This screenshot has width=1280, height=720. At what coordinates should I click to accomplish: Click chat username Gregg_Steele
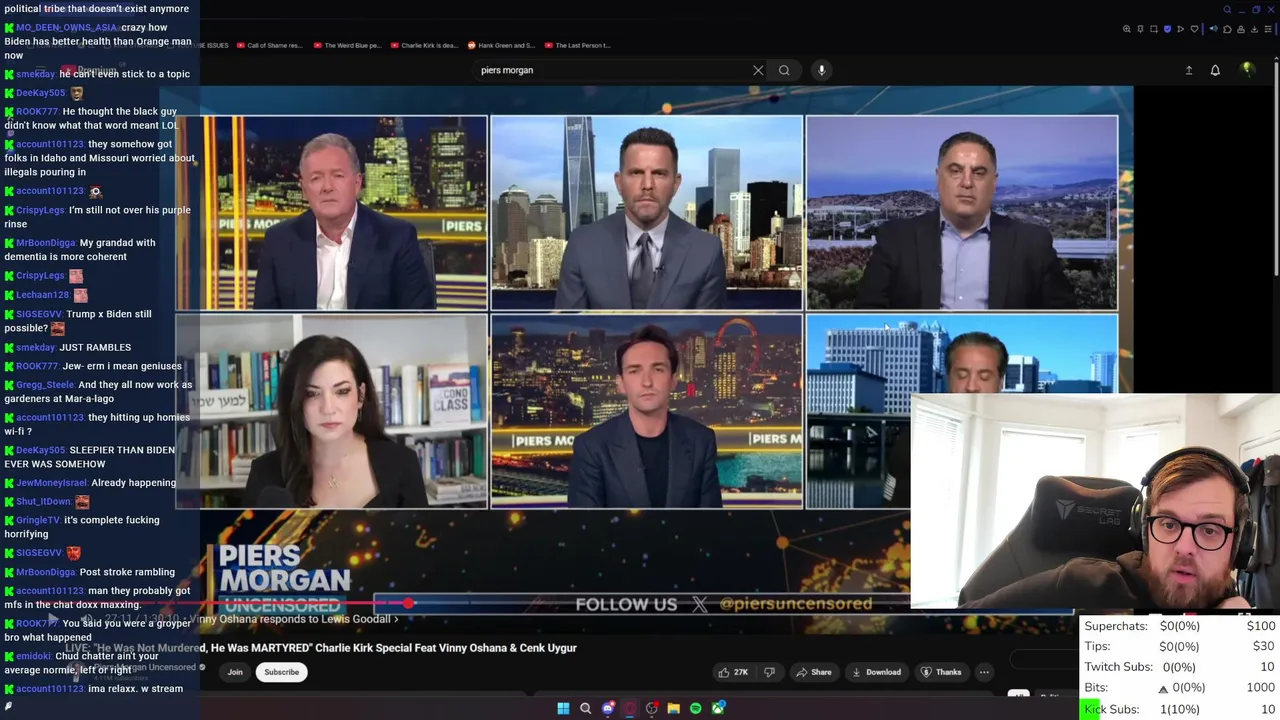45,385
